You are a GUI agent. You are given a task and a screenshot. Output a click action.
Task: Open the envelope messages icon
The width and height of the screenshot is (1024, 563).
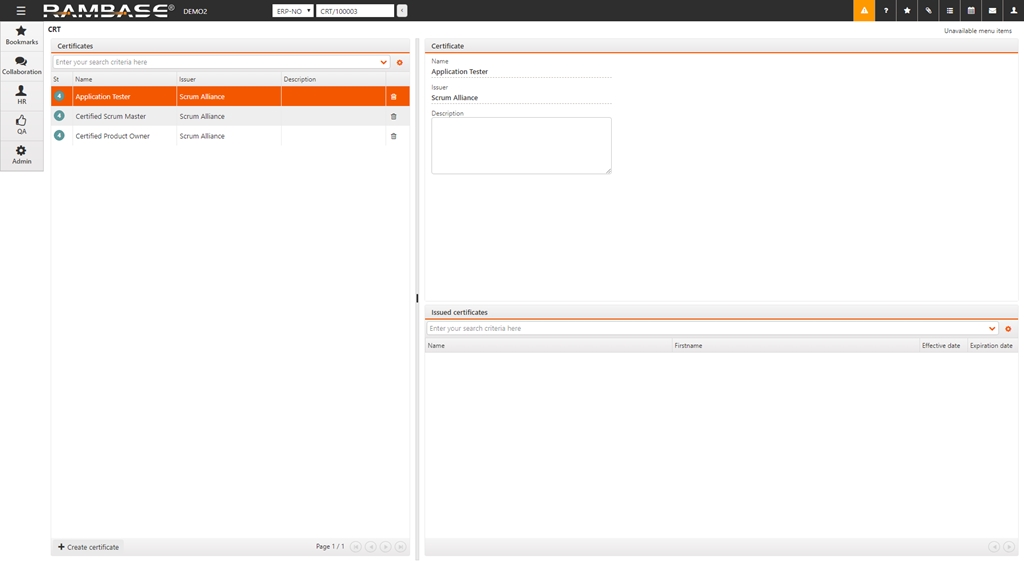pyautogui.click(x=992, y=11)
